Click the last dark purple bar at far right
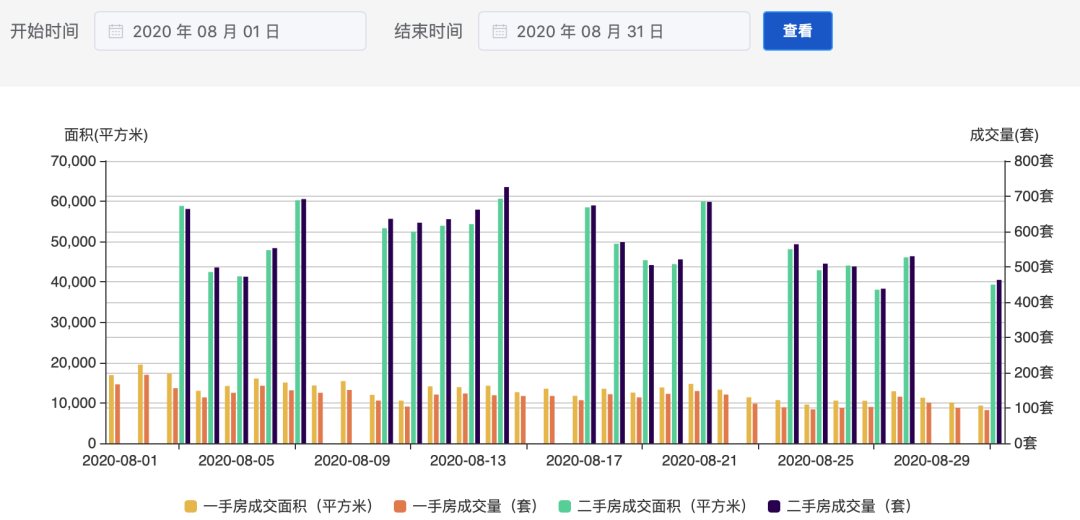Screen dimensions: 1080x520 (x=998, y=361)
